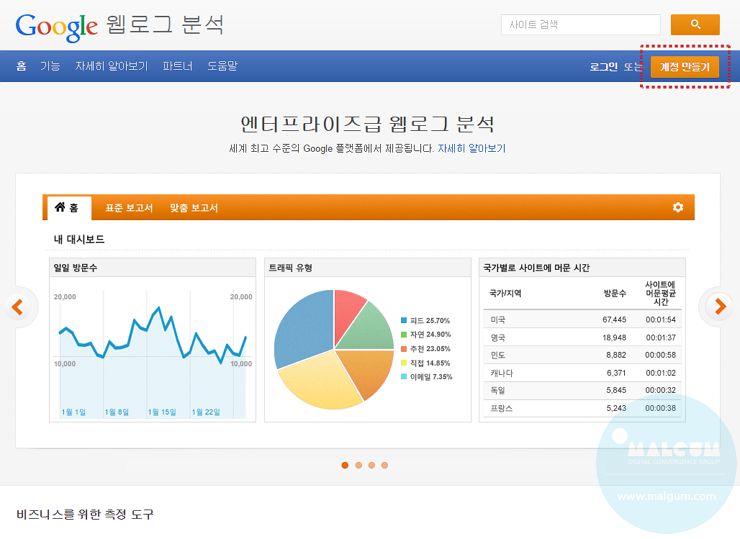
Task: Click the Google logo
Action: (x=57, y=27)
